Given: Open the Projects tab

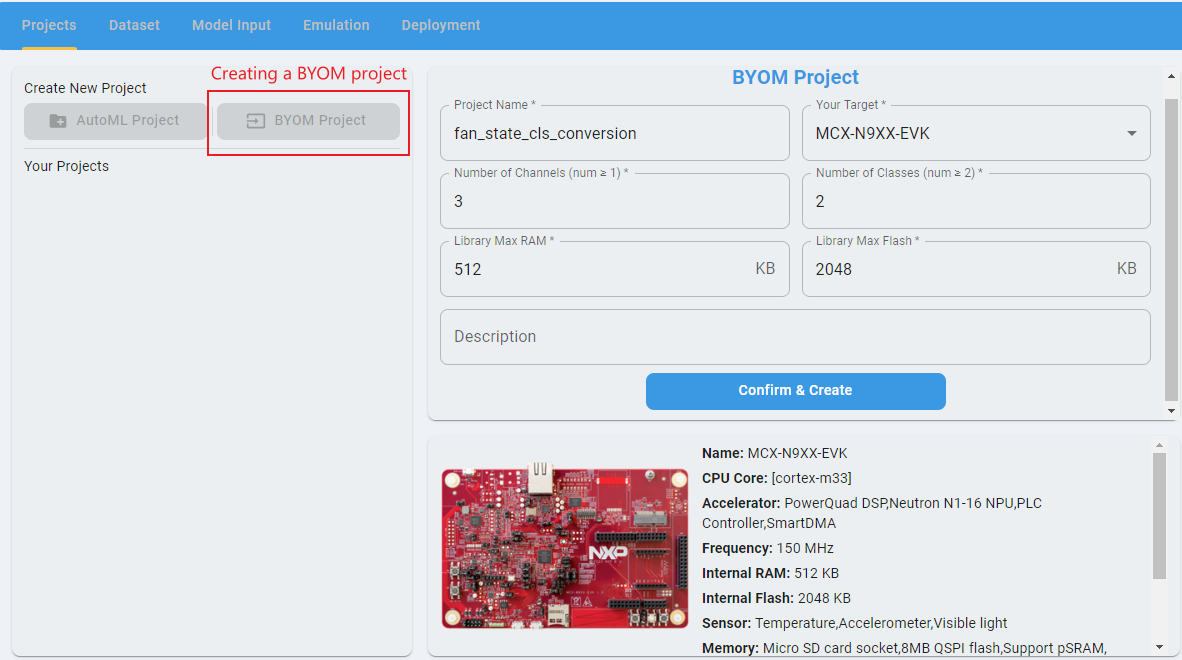Looking at the screenshot, I should pos(49,25).
